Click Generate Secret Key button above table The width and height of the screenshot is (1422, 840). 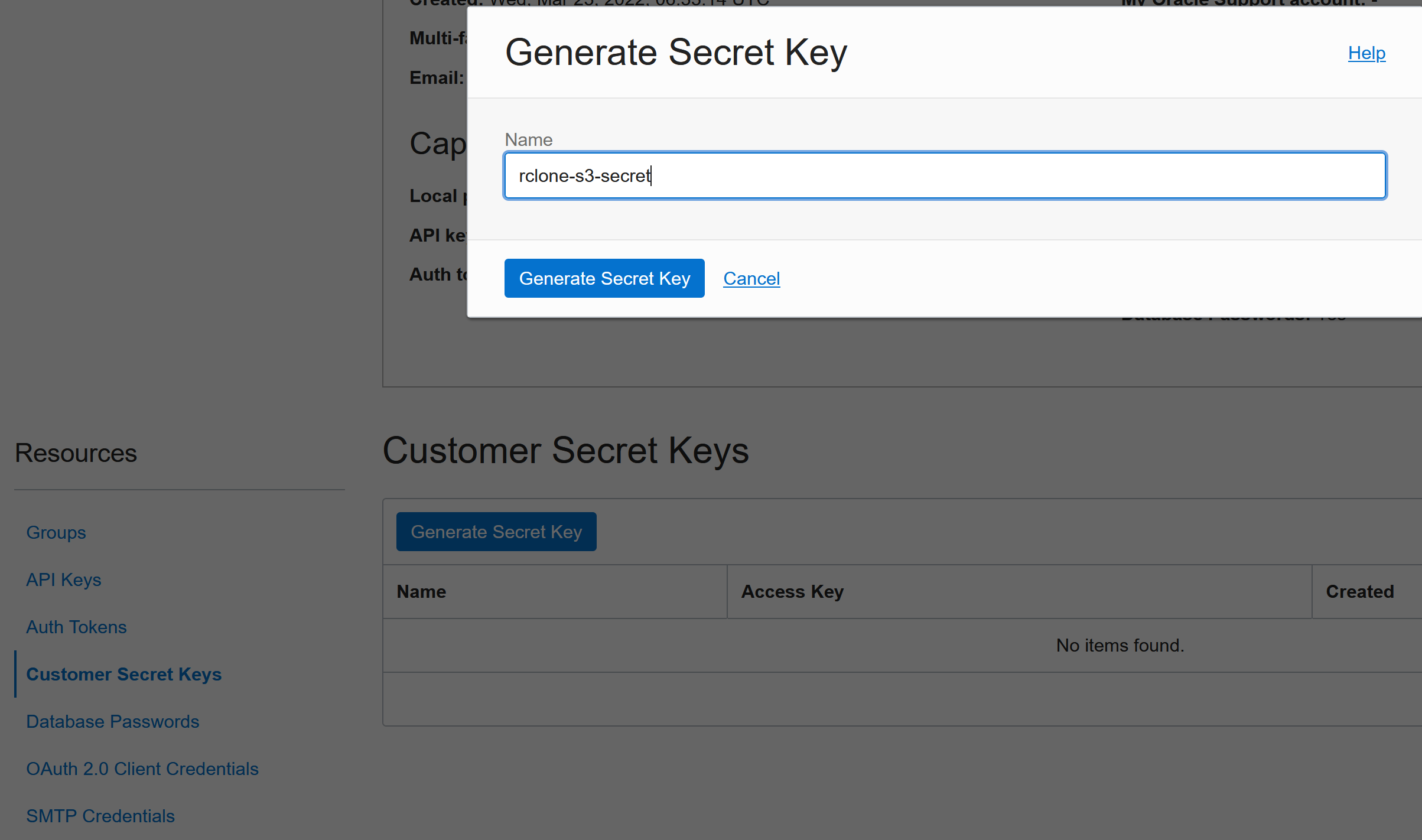[496, 532]
